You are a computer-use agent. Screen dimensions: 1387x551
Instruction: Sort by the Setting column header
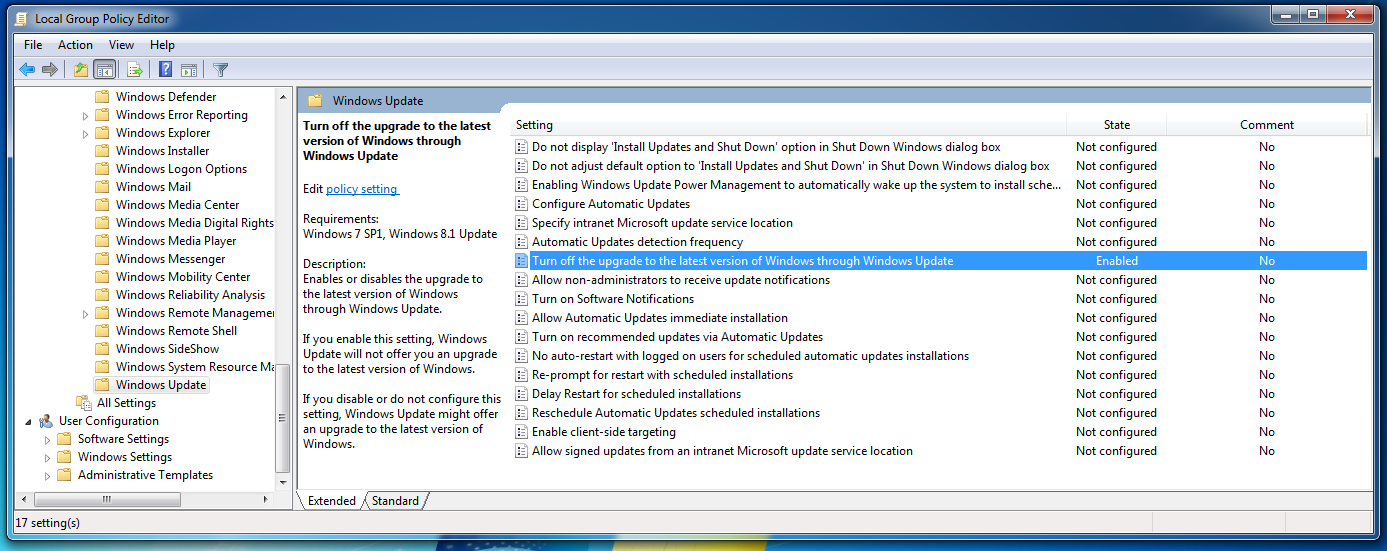click(788, 125)
